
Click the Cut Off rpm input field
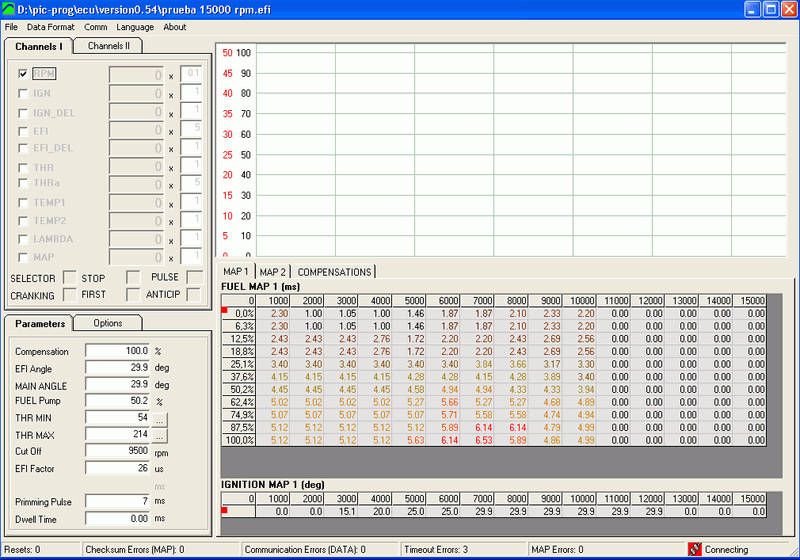pyautogui.click(x=117, y=451)
